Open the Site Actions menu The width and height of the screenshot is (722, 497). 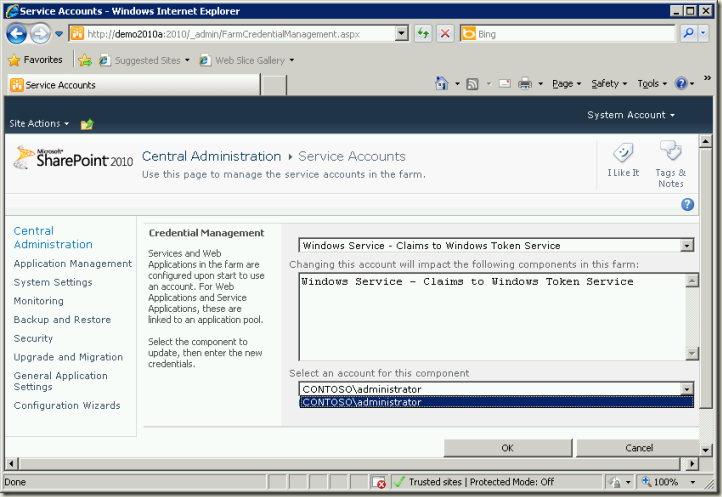(x=39, y=123)
